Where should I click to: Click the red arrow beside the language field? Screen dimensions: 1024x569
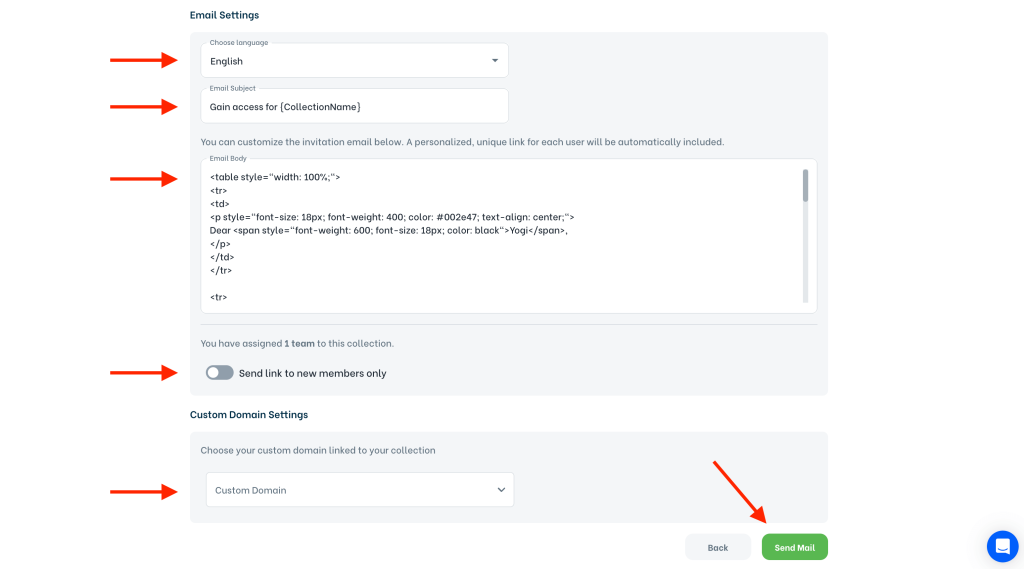143,60
